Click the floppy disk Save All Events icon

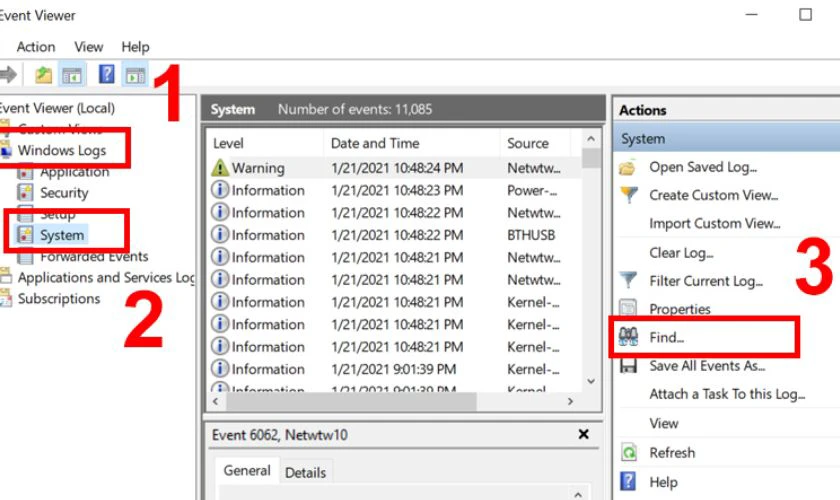(629, 366)
